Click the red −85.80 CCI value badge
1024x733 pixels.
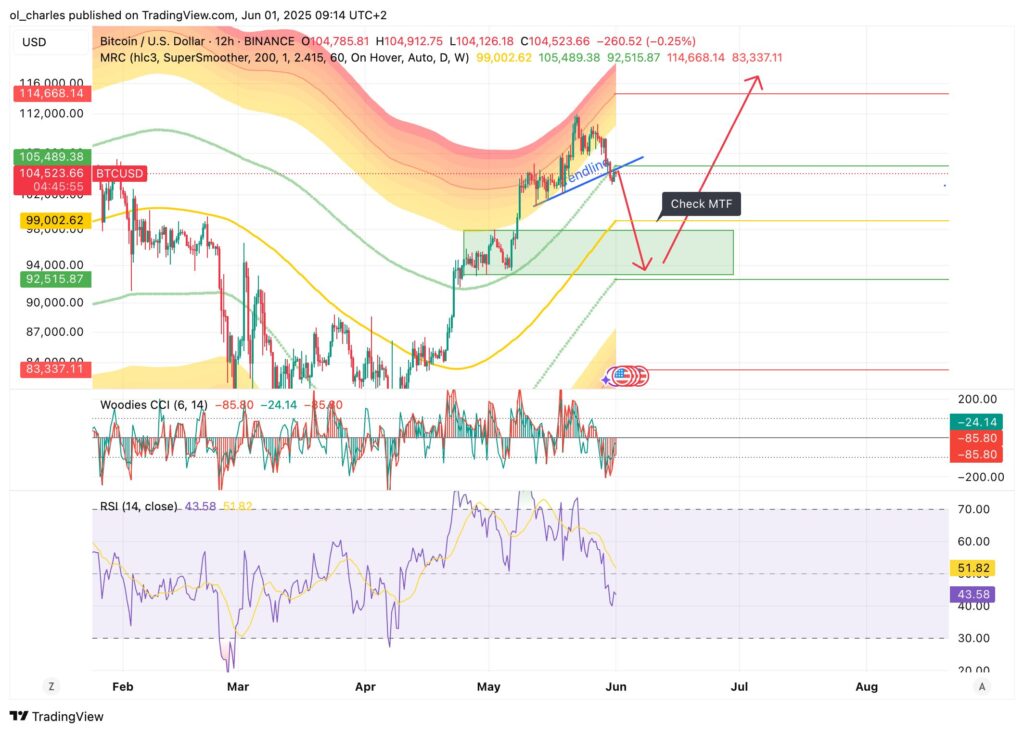click(x=975, y=436)
